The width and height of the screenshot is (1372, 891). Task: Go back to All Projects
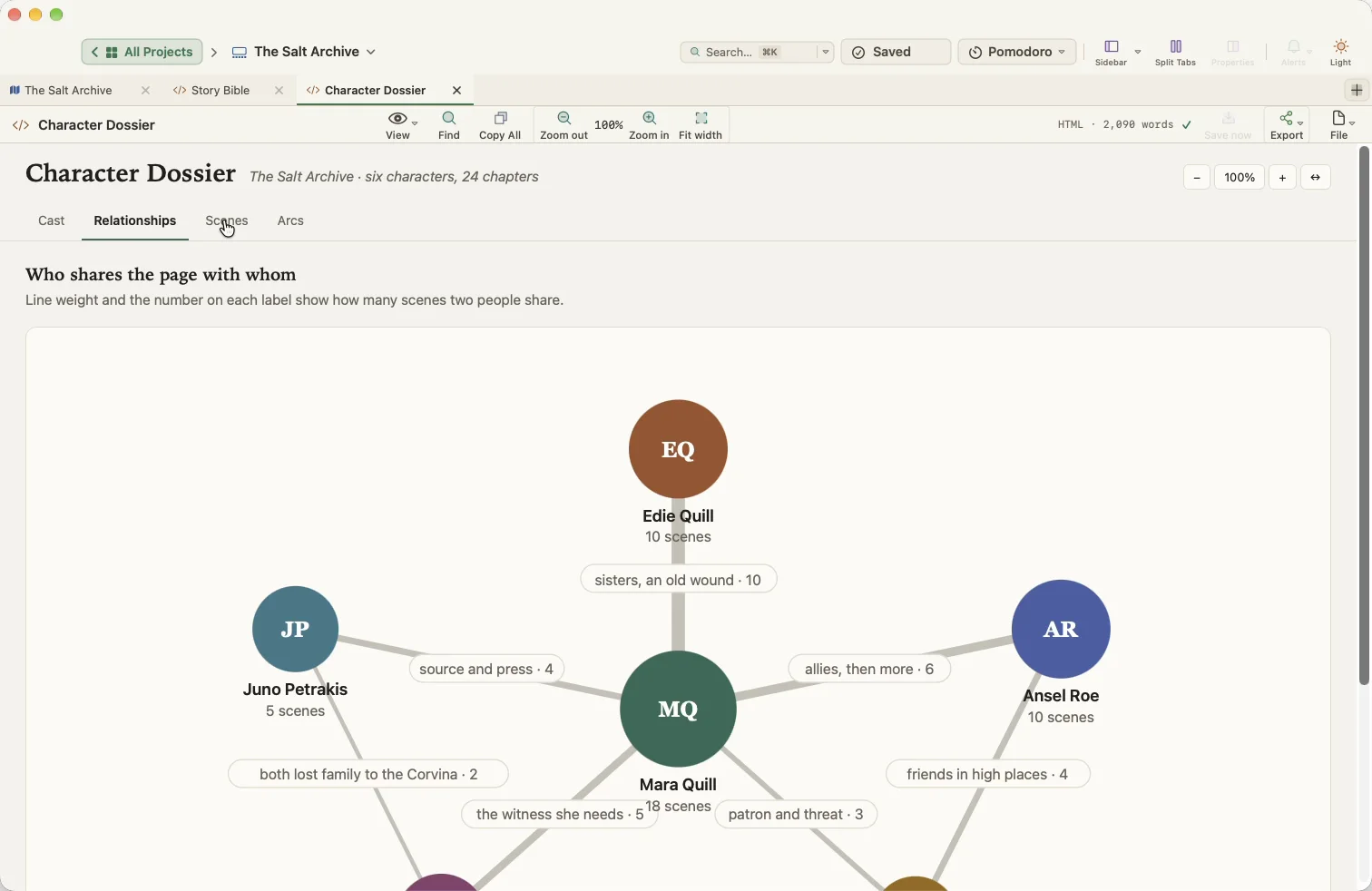tap(142, 52)
